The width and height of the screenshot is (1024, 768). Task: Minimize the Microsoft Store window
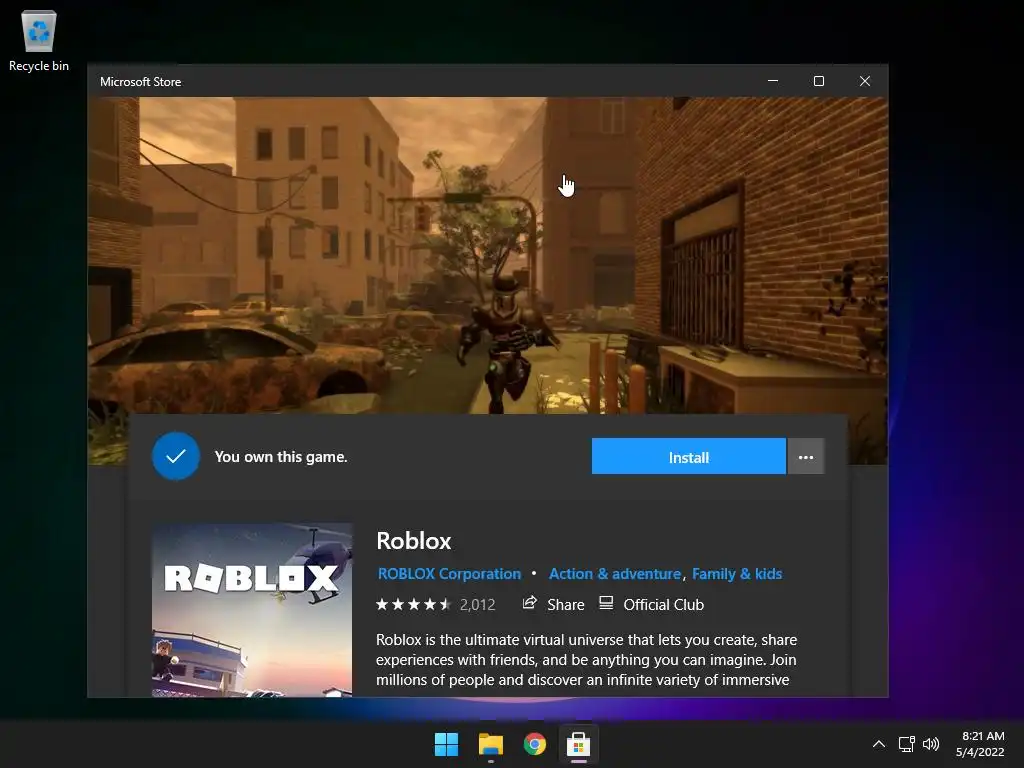click(773, 81)
